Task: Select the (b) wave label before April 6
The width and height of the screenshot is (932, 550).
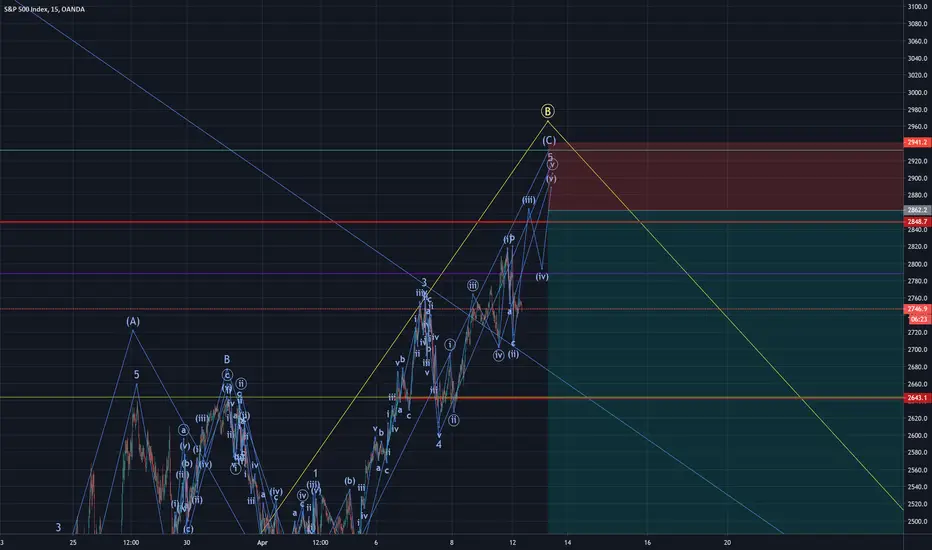Action: tap(350, 481)
